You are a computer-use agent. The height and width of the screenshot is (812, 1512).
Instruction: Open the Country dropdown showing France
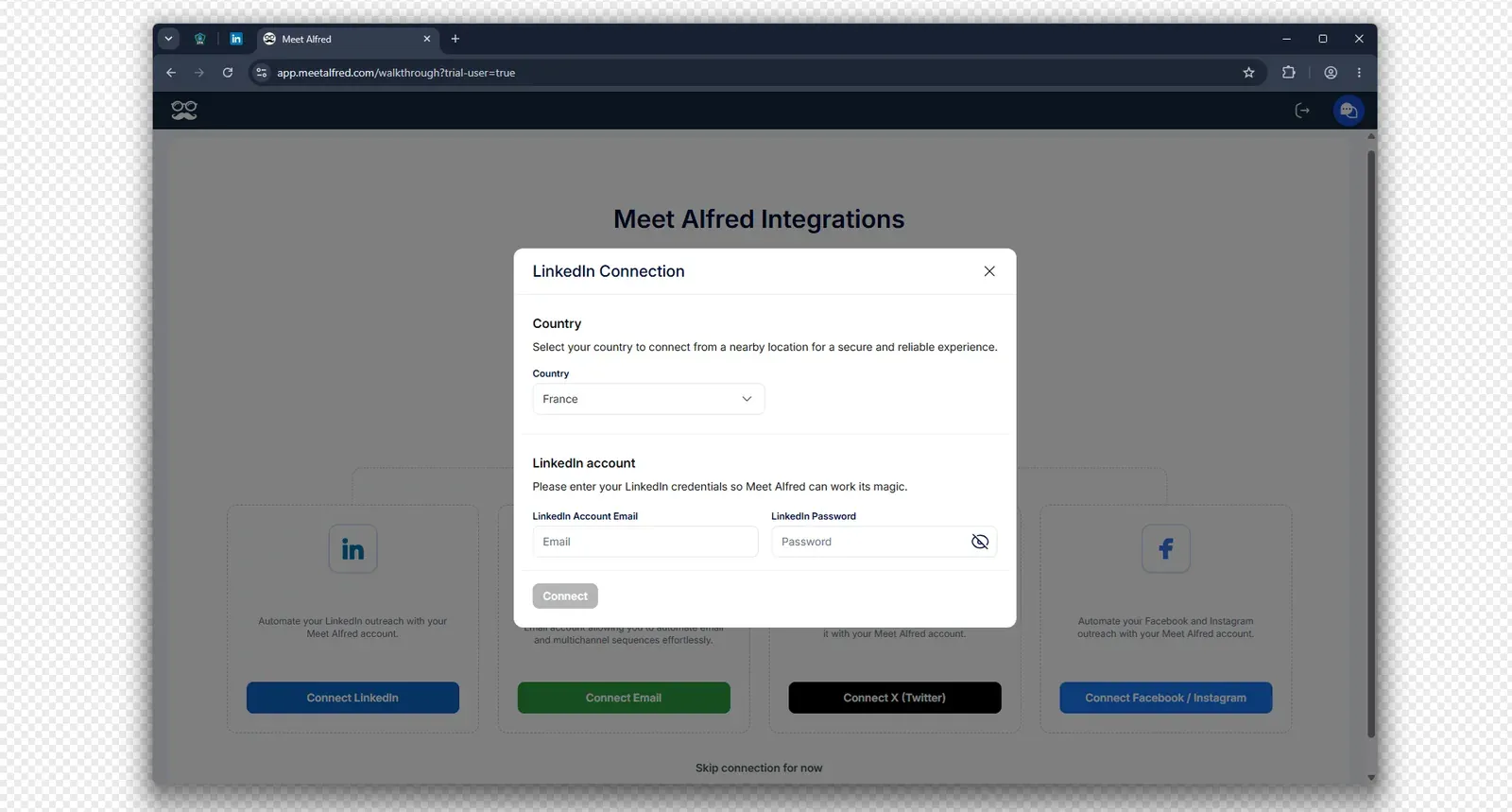[x=648, y=399]
